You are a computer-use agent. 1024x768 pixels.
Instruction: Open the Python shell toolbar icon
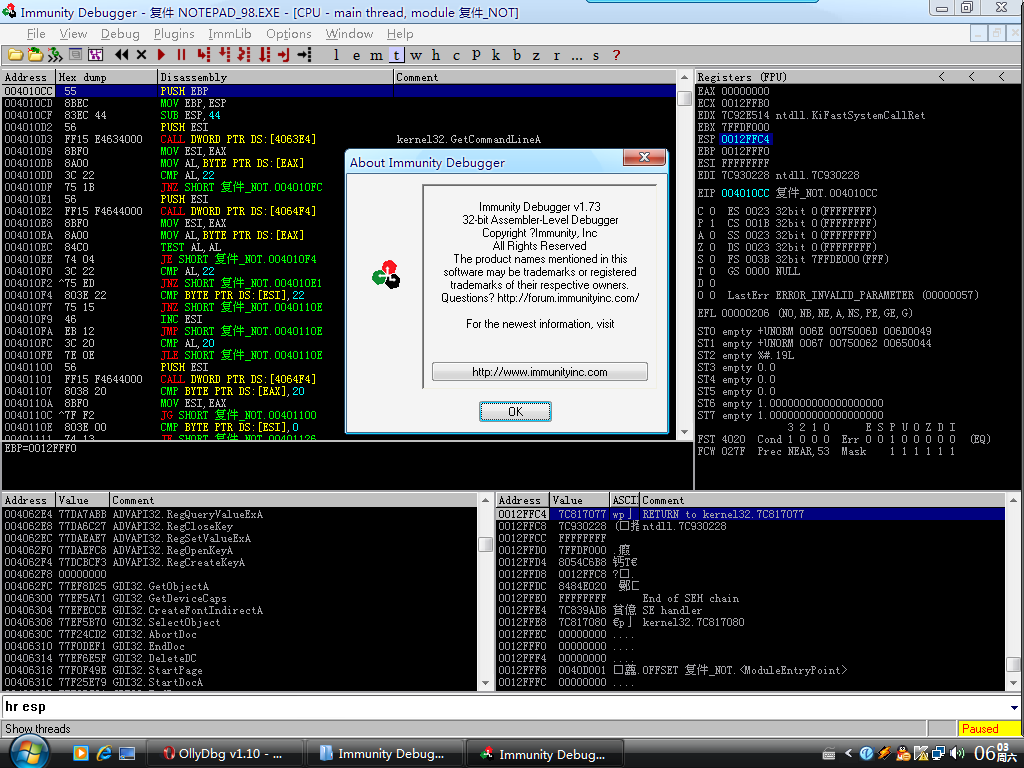pyautogui.click(x=56, y=56)
